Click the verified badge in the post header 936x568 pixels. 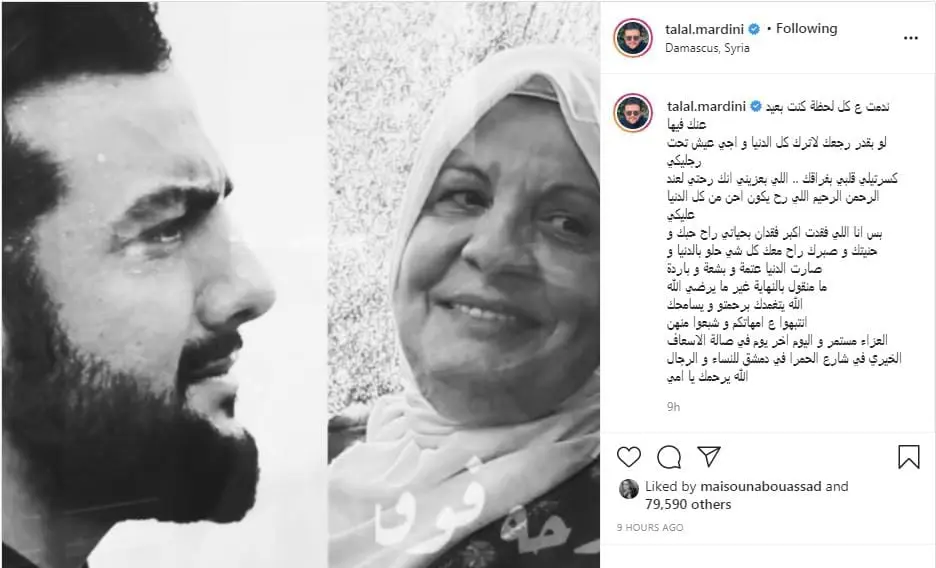[754, 29]
